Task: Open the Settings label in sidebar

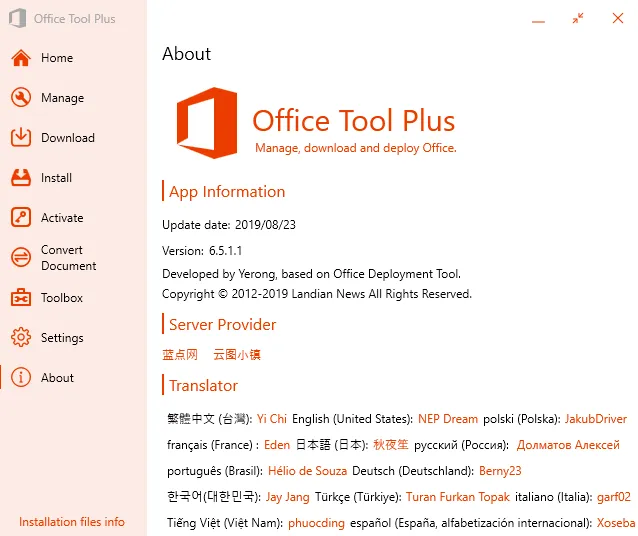Action: click(x=62, y=338)
